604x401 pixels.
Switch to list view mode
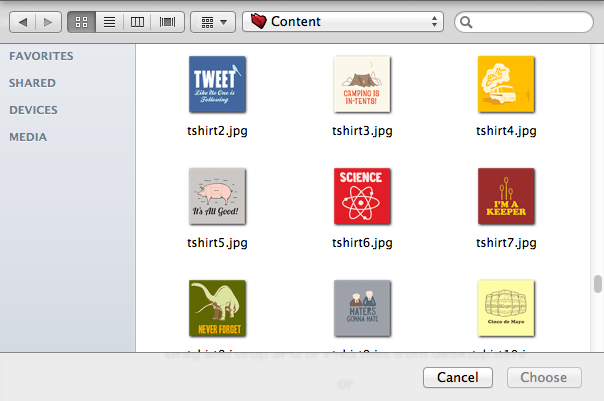110,21
